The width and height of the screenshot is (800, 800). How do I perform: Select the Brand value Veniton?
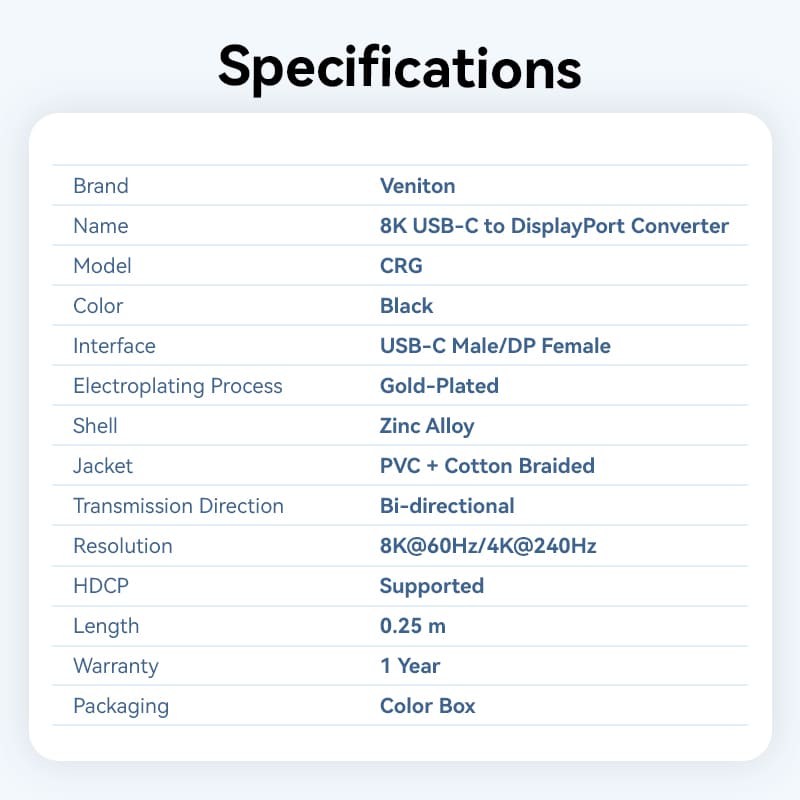click(x=417, y=186)
